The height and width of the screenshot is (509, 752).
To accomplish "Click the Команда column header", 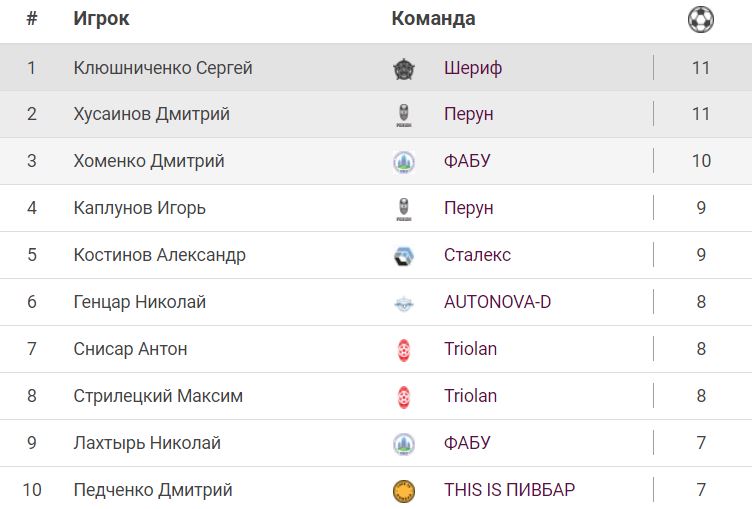I will click(x=433, y=19).
